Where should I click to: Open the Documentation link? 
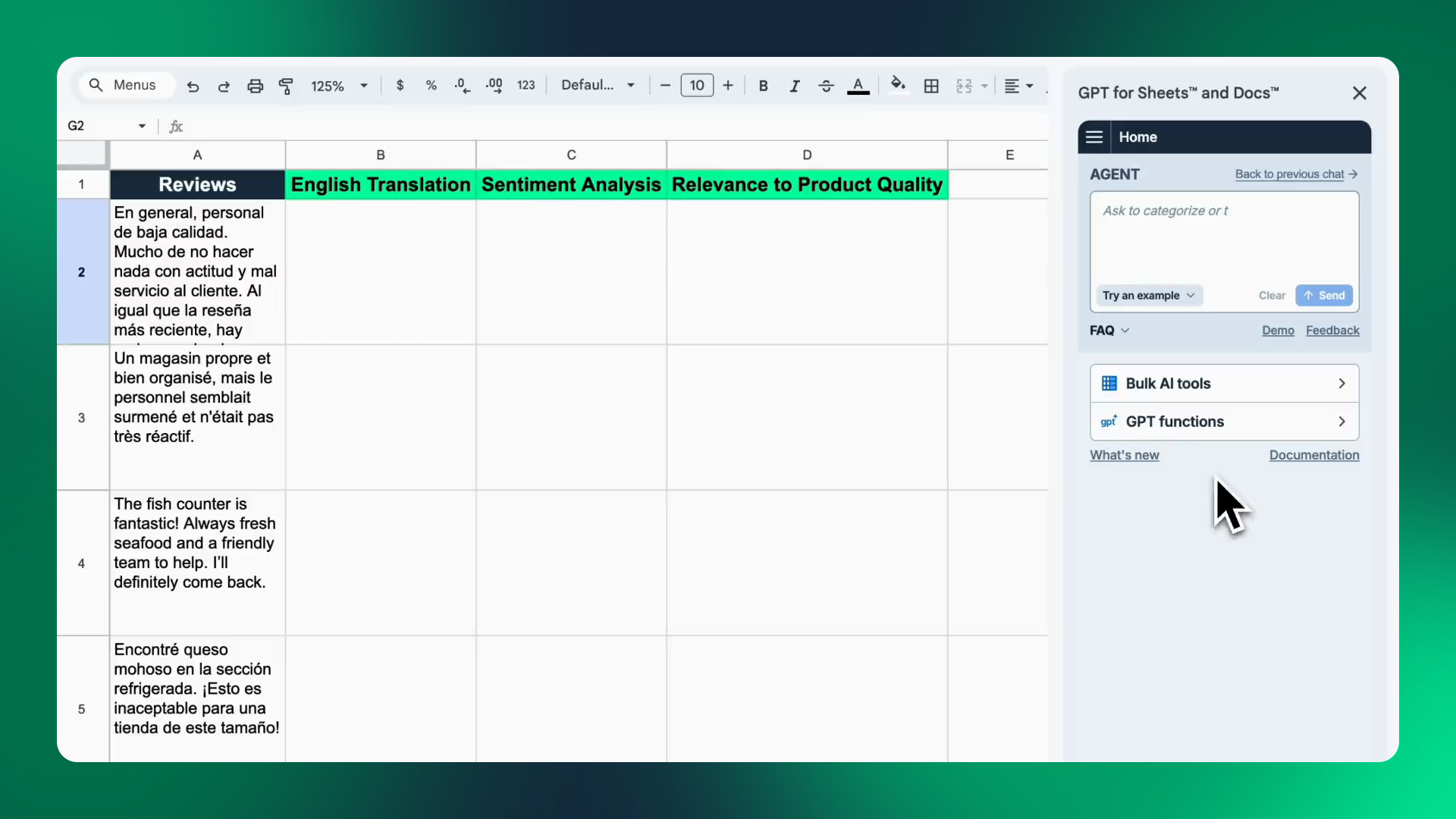tap(1313, 455)
